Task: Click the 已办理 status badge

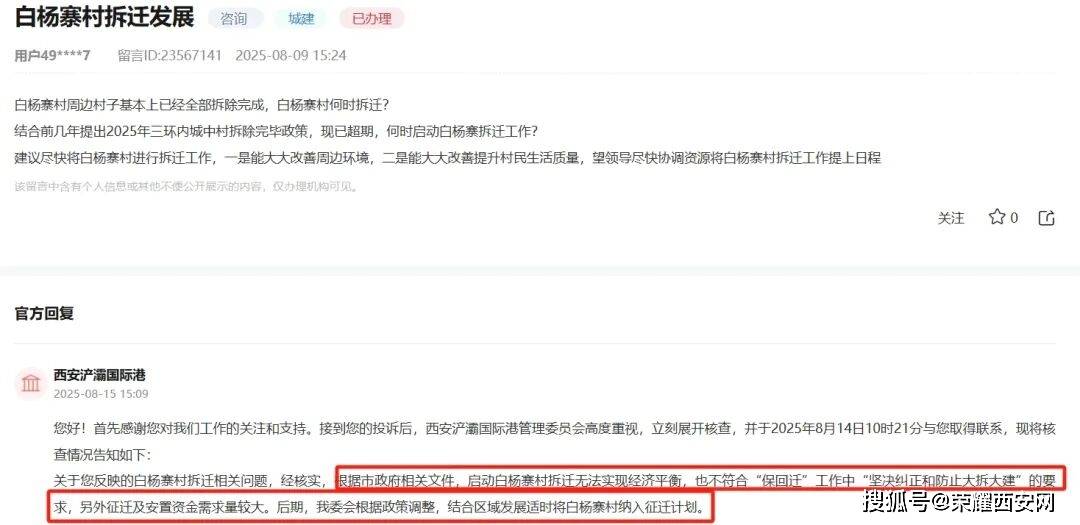Action: click(372, 19)
